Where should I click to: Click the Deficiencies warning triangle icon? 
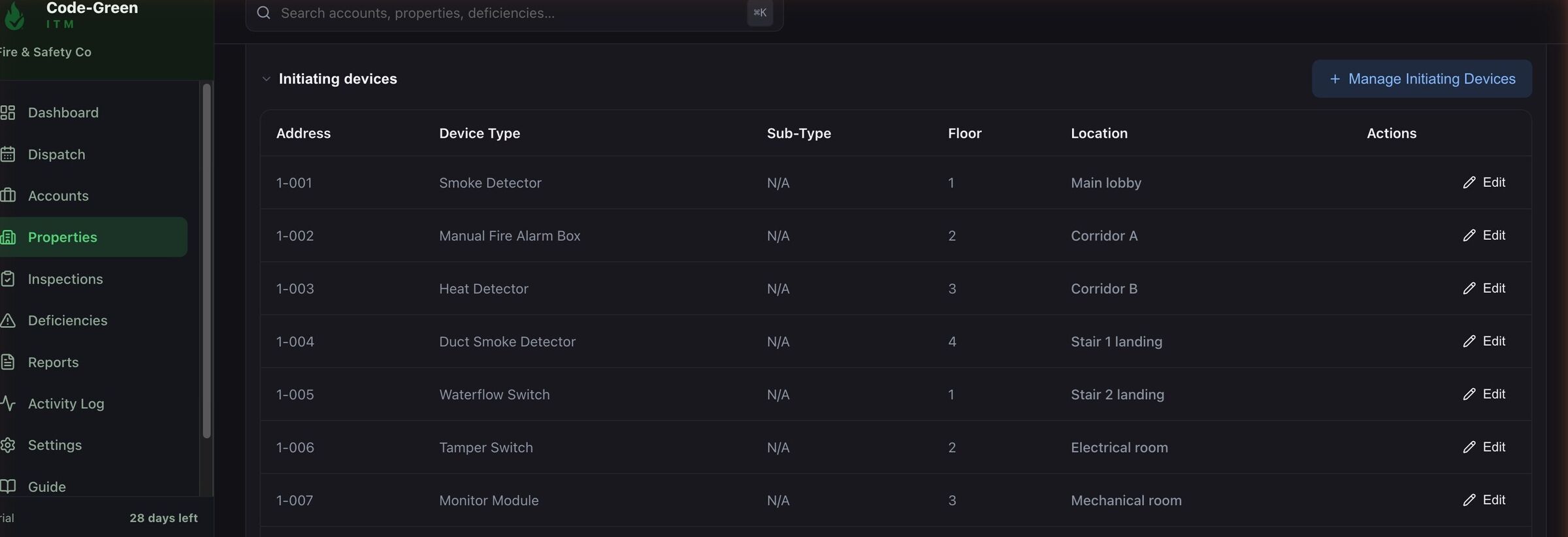(8, 320)
